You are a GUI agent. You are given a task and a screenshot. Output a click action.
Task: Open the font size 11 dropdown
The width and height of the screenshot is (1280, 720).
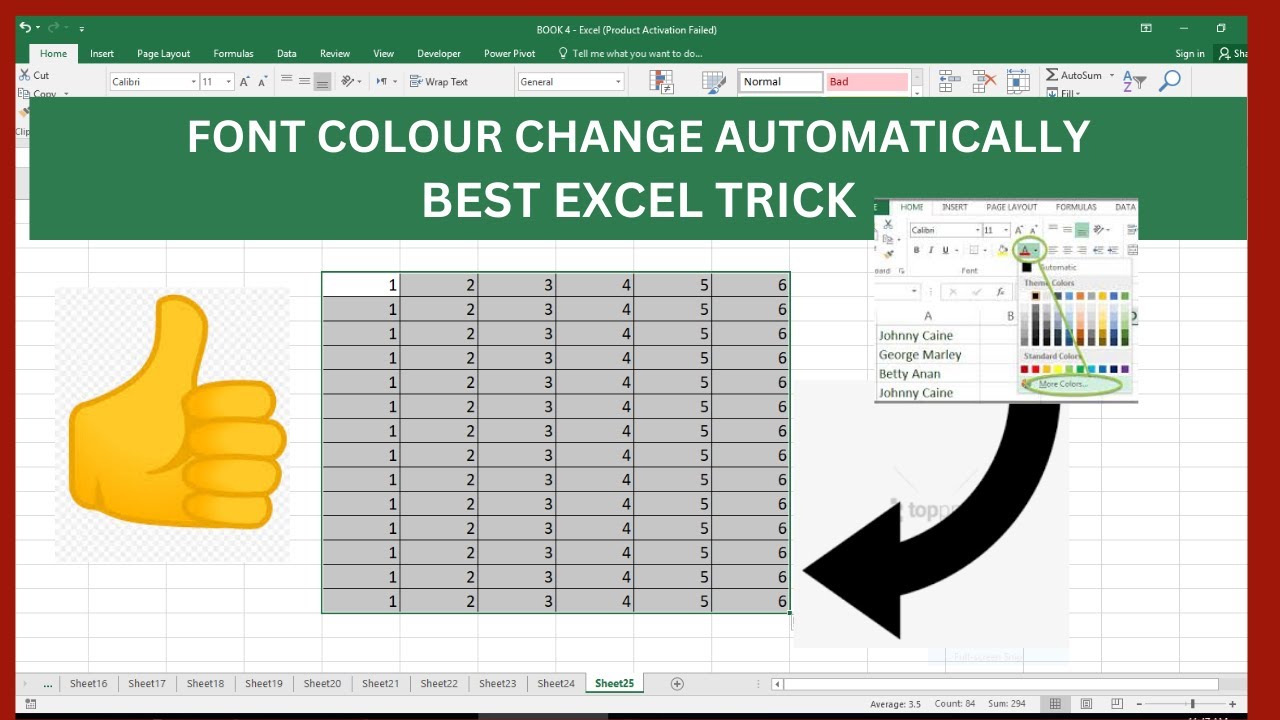pyautogui.click(x=229, y=82)
